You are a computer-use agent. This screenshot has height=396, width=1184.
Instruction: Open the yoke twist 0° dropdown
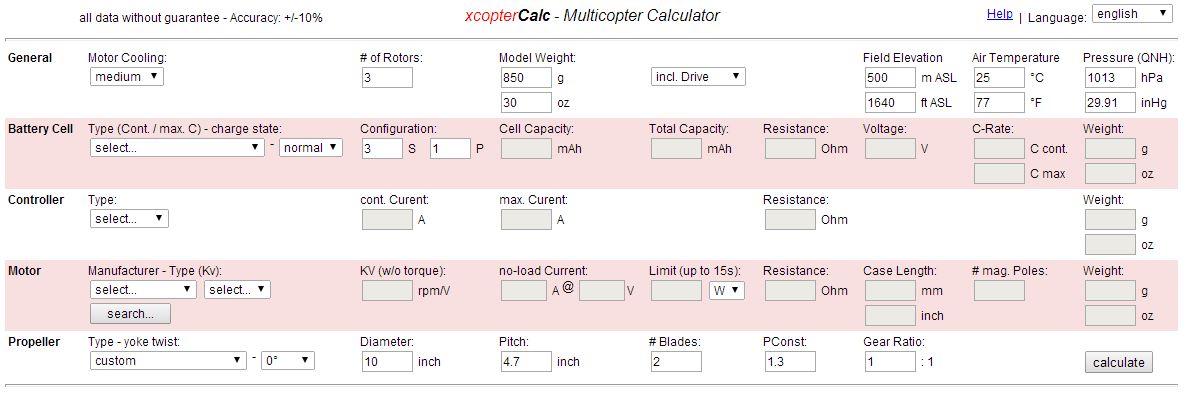pos(288,360)
